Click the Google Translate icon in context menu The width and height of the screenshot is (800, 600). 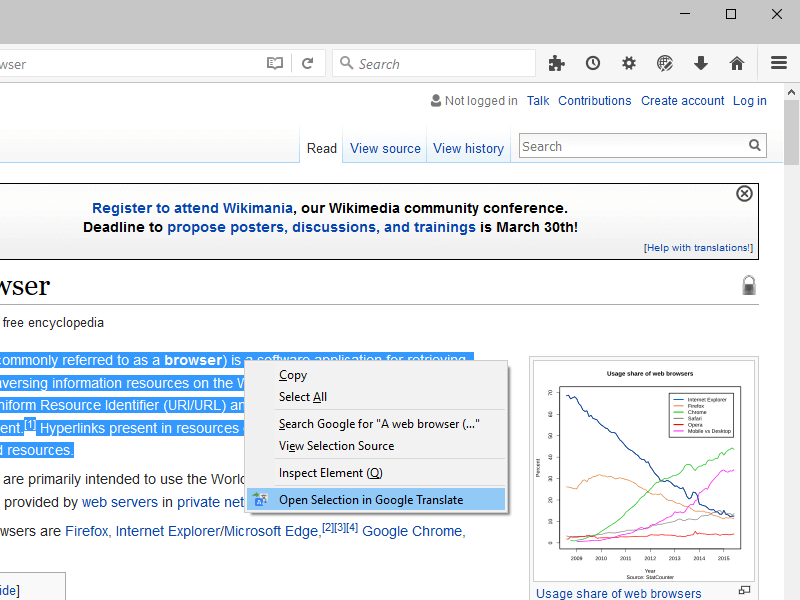coord(260,499)
